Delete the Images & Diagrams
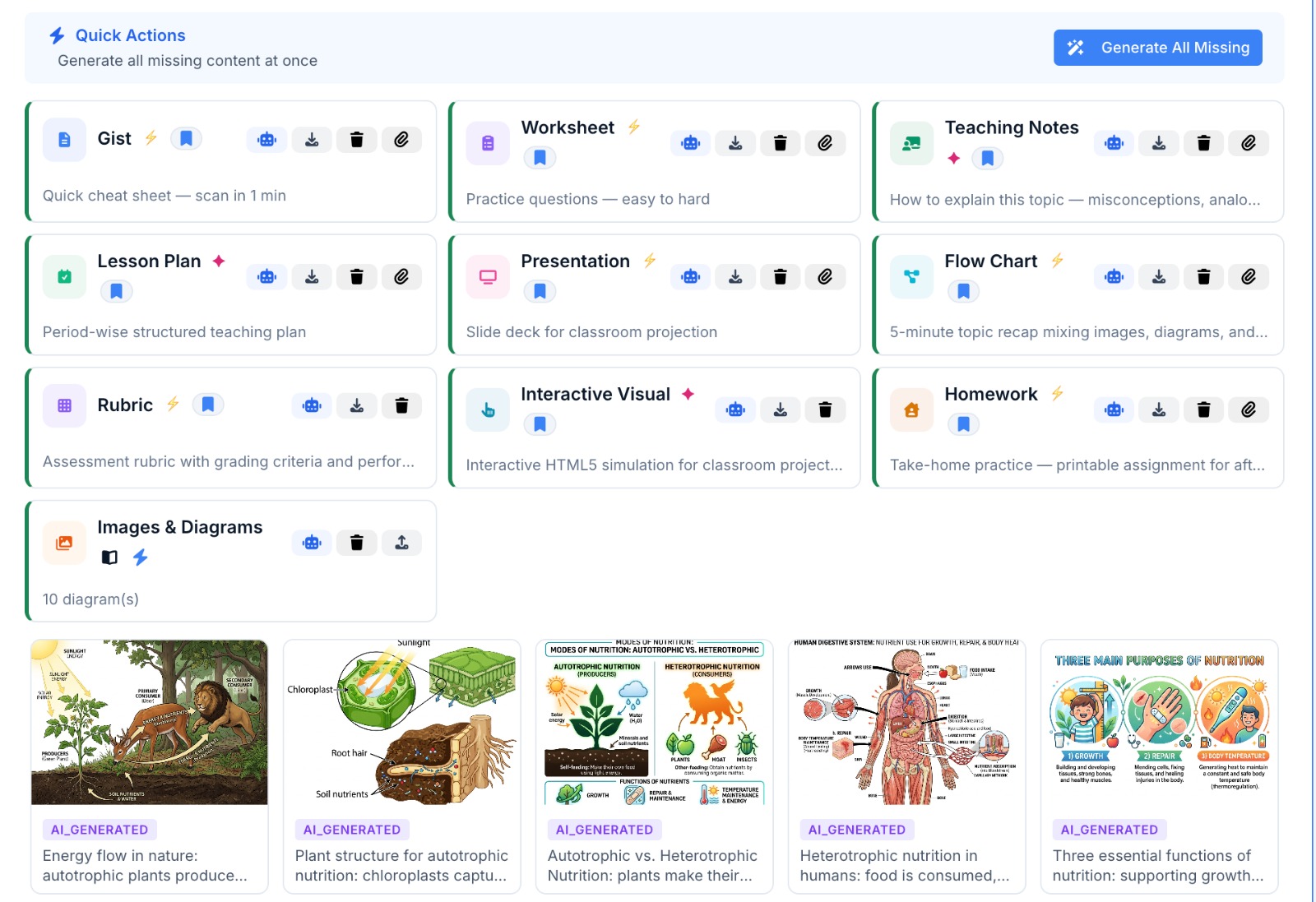 tap(357, 543)
